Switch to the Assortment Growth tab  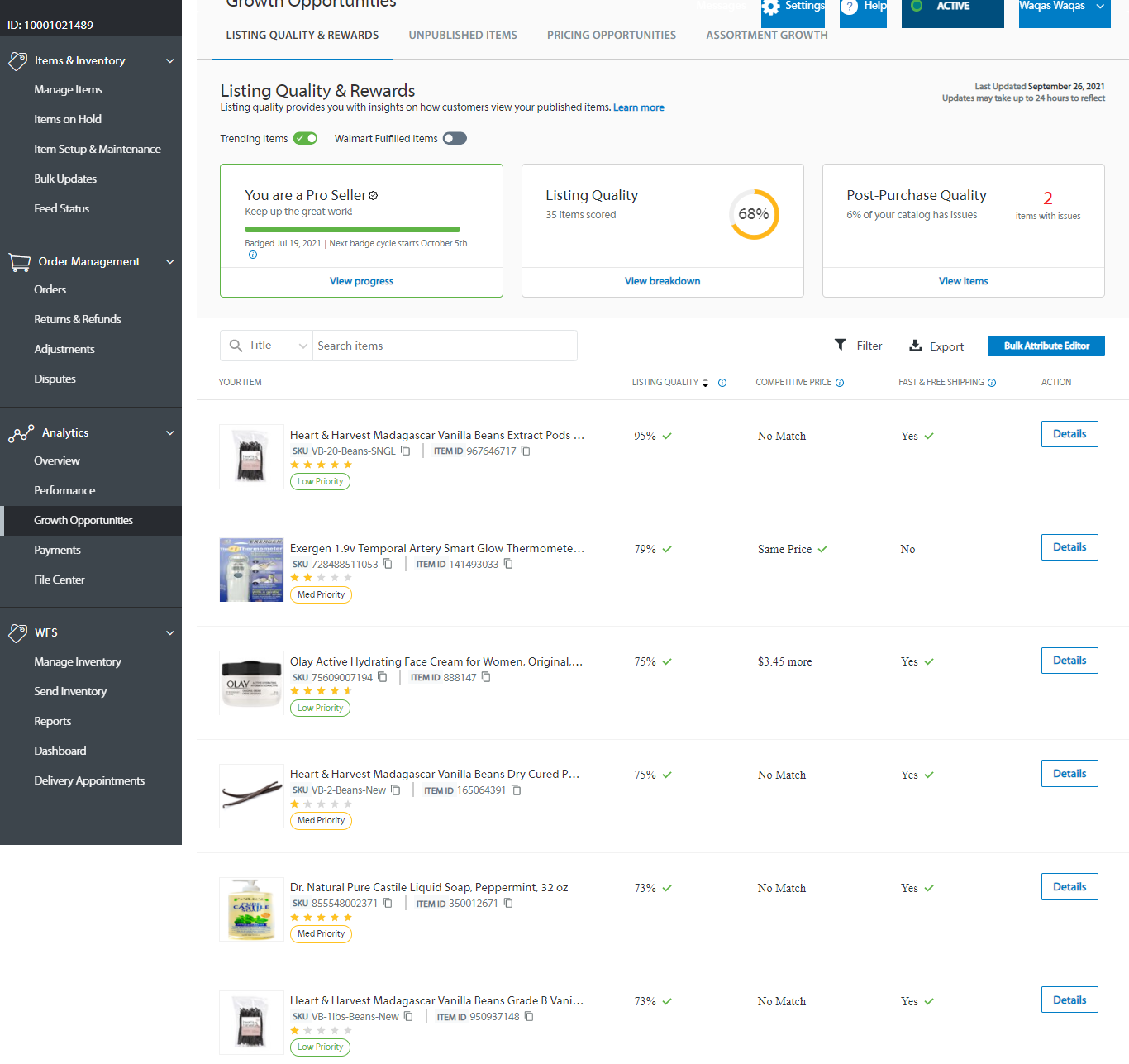(x=767, y=36)
